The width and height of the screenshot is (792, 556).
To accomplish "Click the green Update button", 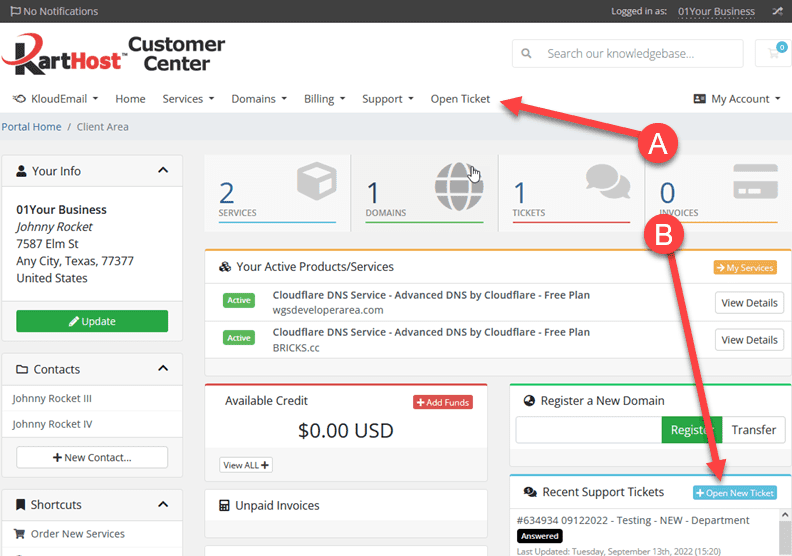I will 92,321.
